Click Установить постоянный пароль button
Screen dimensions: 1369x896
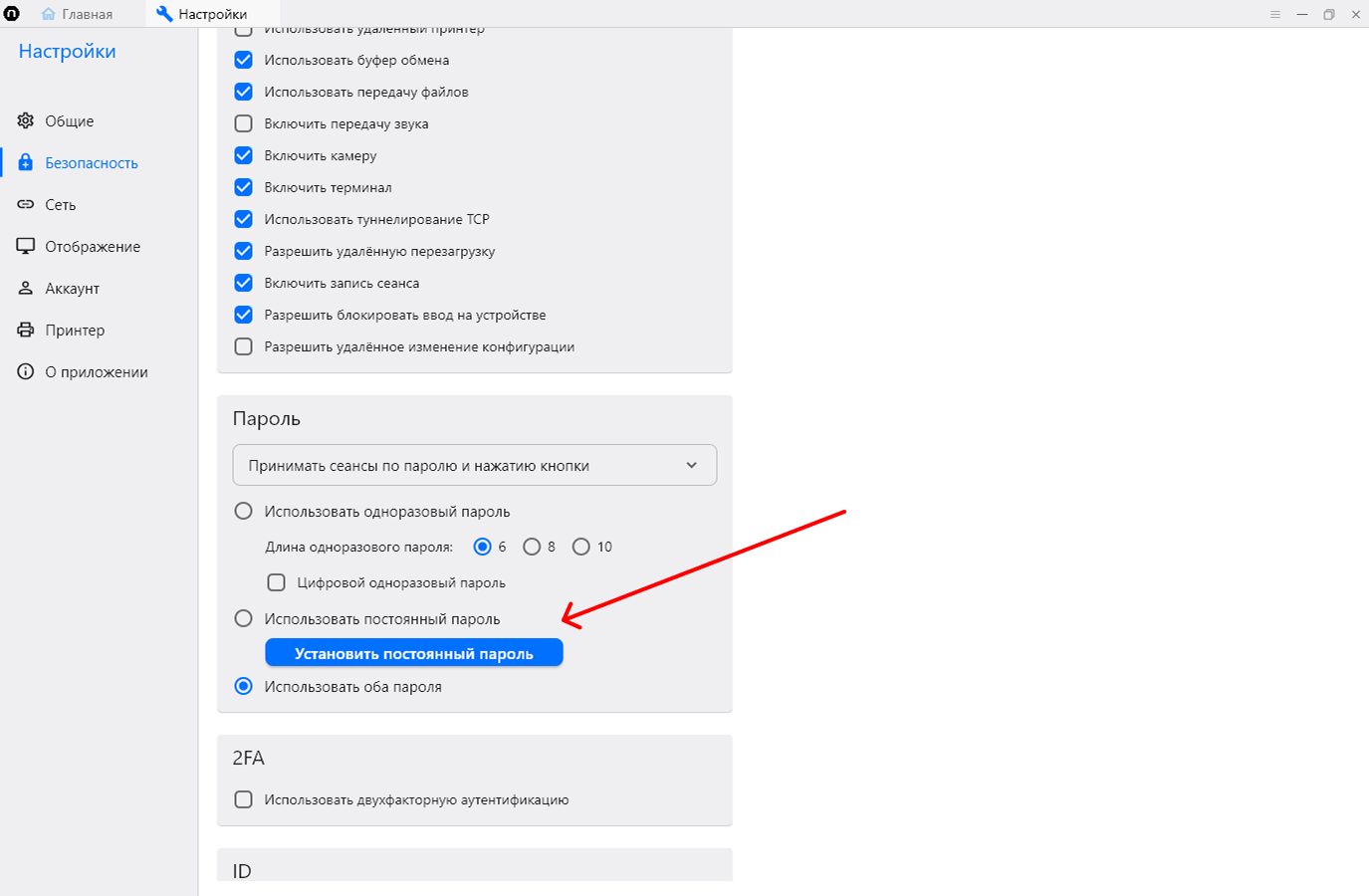(413, 653)
